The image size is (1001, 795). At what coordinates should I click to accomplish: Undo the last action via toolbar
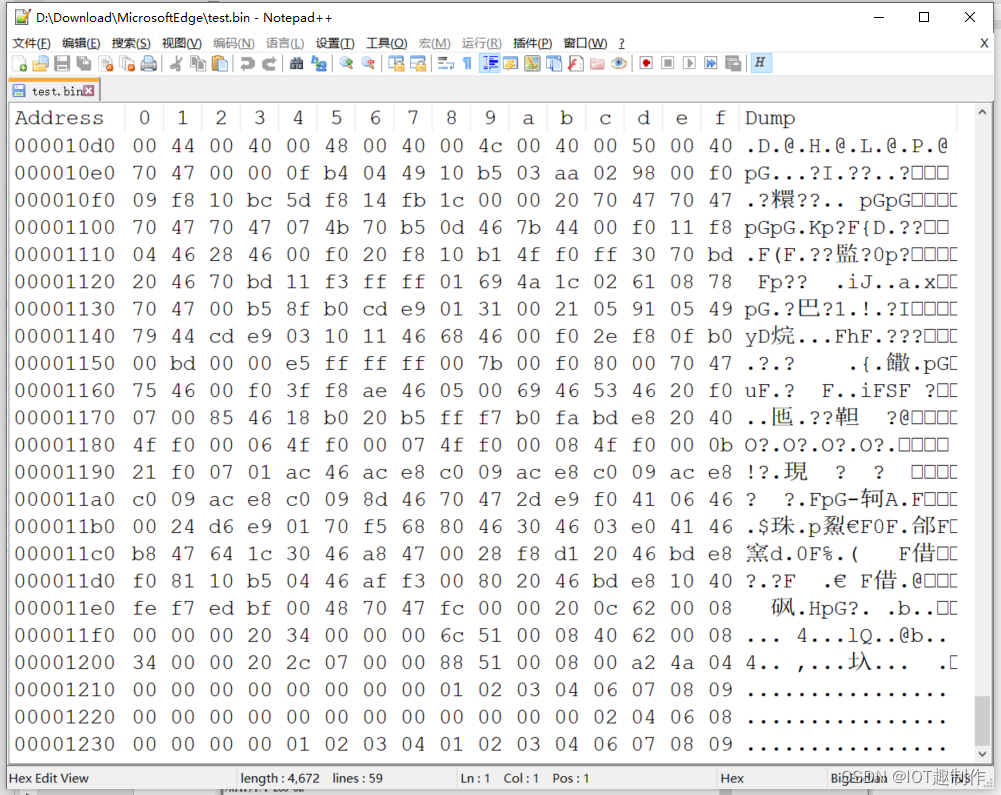[247, 63]
